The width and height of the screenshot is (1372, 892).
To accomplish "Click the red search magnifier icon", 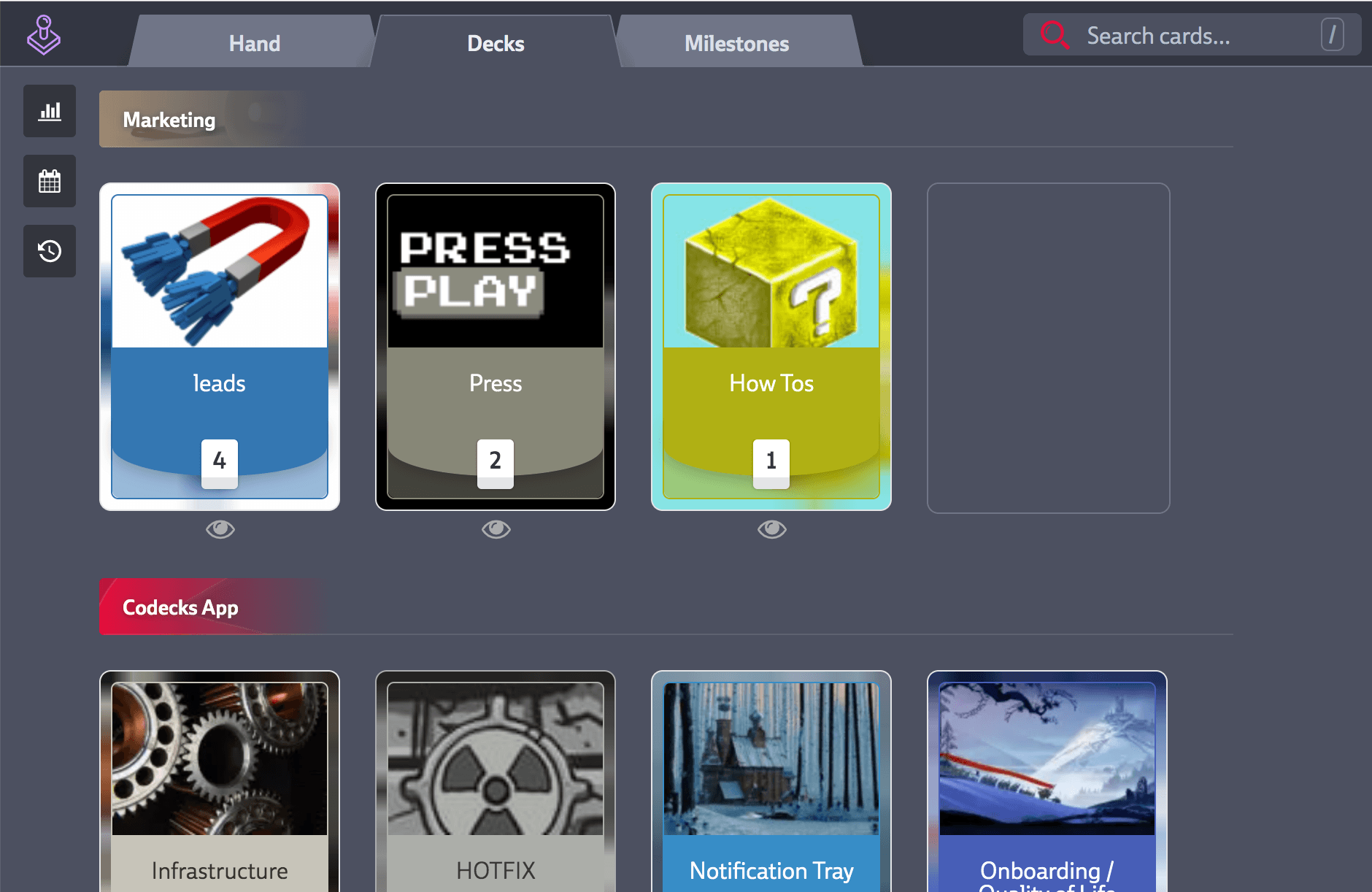I will [x=1055, y=35].
